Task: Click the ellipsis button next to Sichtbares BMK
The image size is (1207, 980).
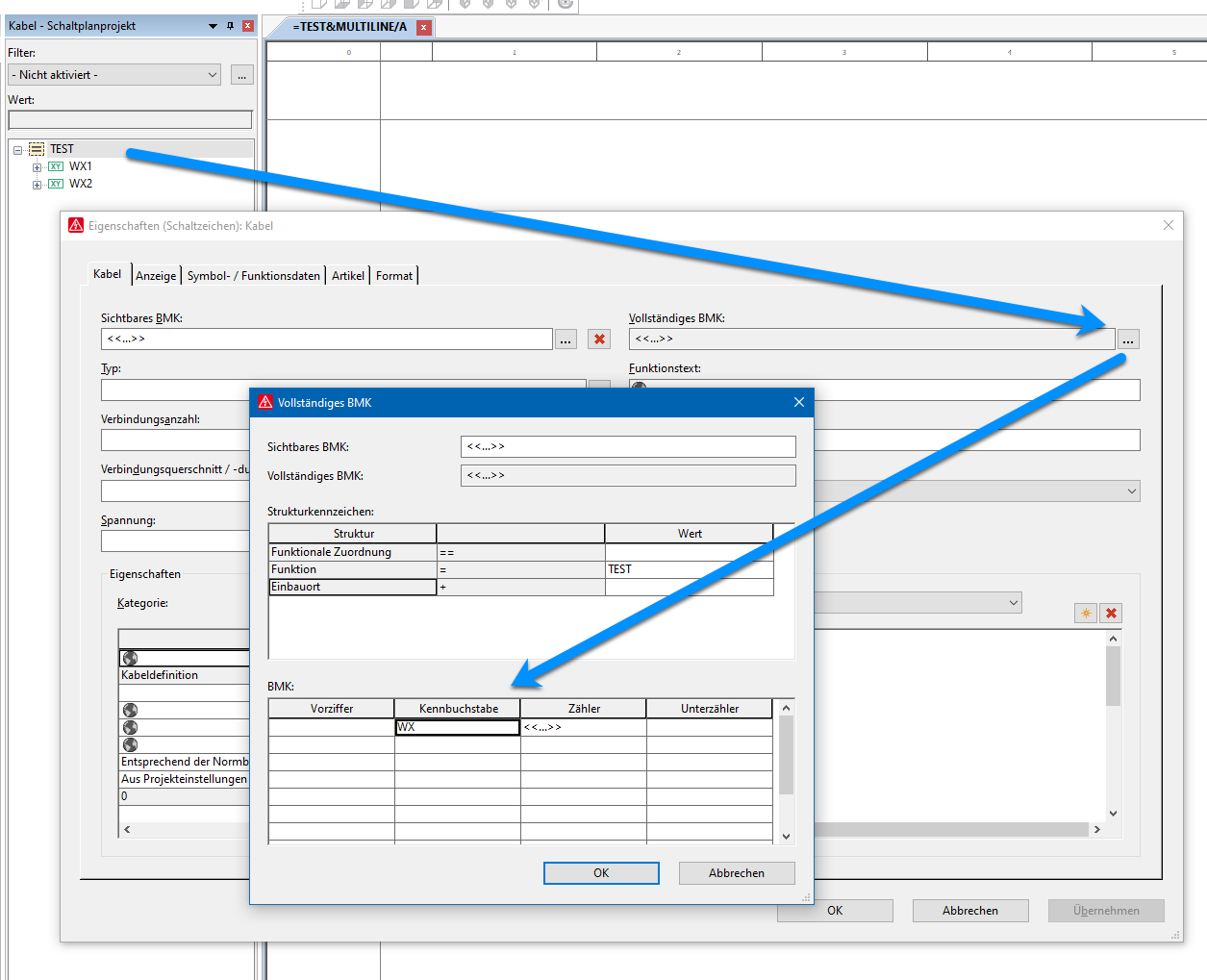Action: pos(566,339)
